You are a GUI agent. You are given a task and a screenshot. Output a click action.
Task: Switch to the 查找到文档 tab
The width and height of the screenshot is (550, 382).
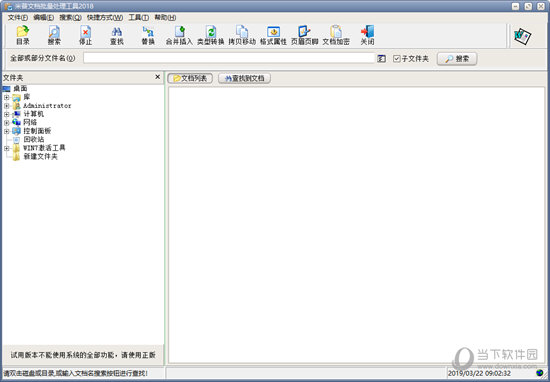(244, 79)
